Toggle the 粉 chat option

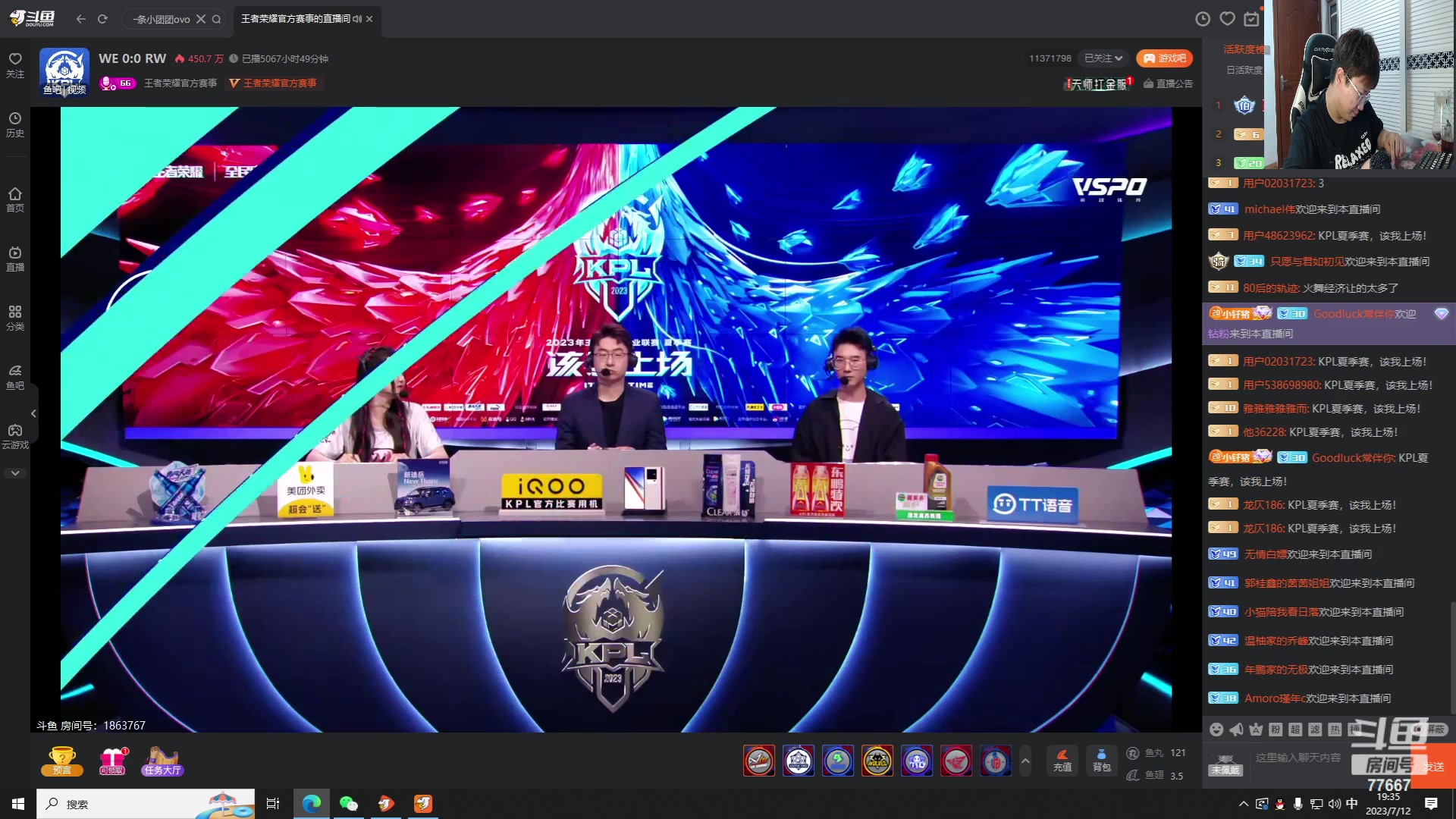click(1276, 730)
